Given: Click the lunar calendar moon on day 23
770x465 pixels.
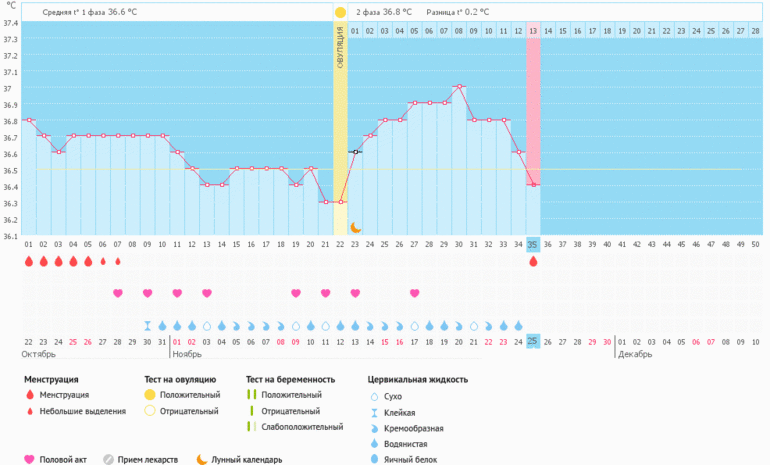Looking at the screenshot, I should [355, 228].
